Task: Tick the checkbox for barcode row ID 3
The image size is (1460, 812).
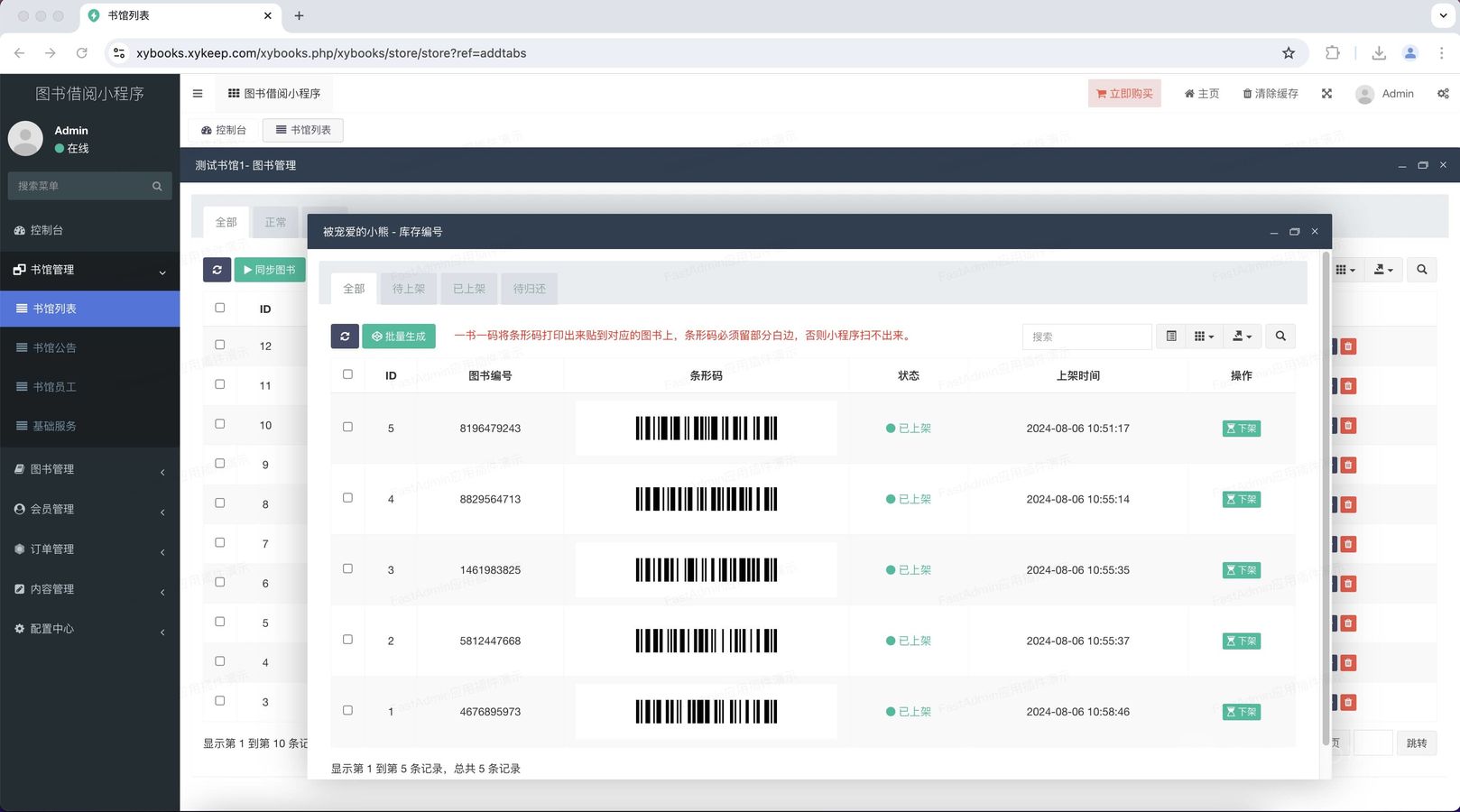Action: [x=347, y=569]
